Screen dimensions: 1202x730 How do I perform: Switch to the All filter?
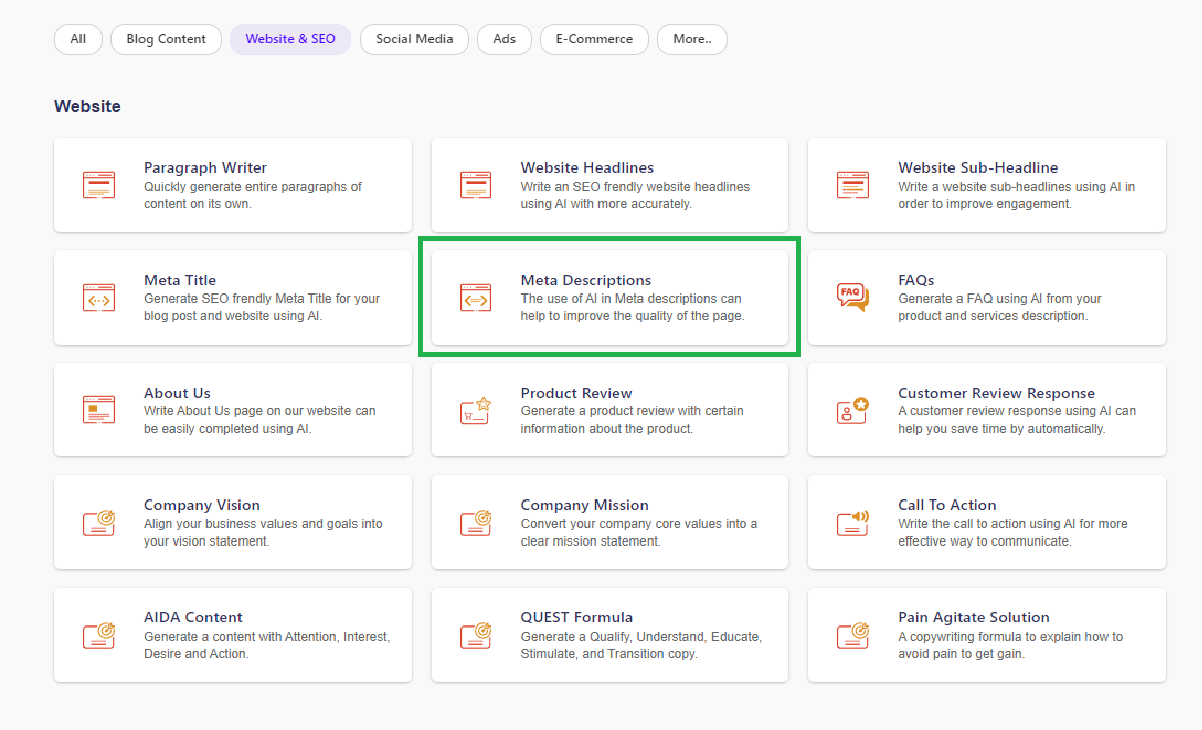coord(77,39)
